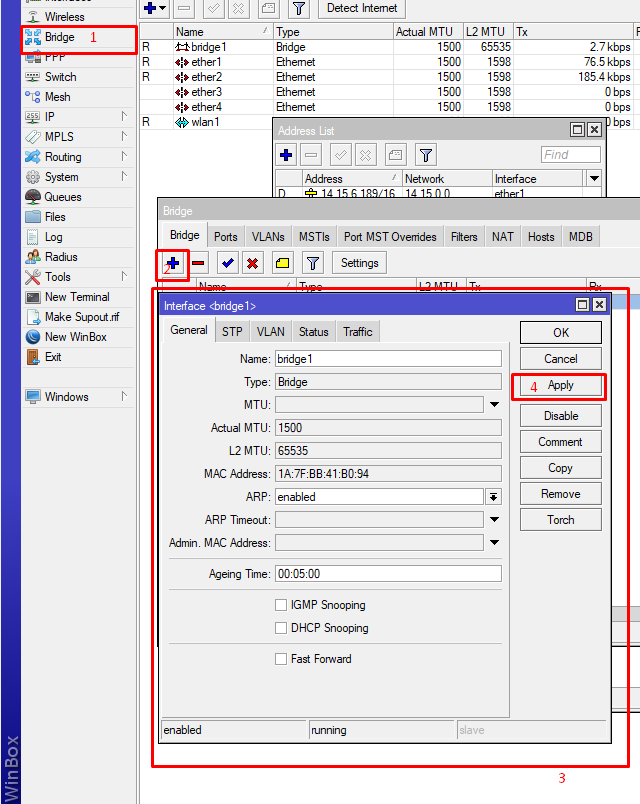Click the blue checkmark enable icon in Bridge toolbar

[228, 263]
